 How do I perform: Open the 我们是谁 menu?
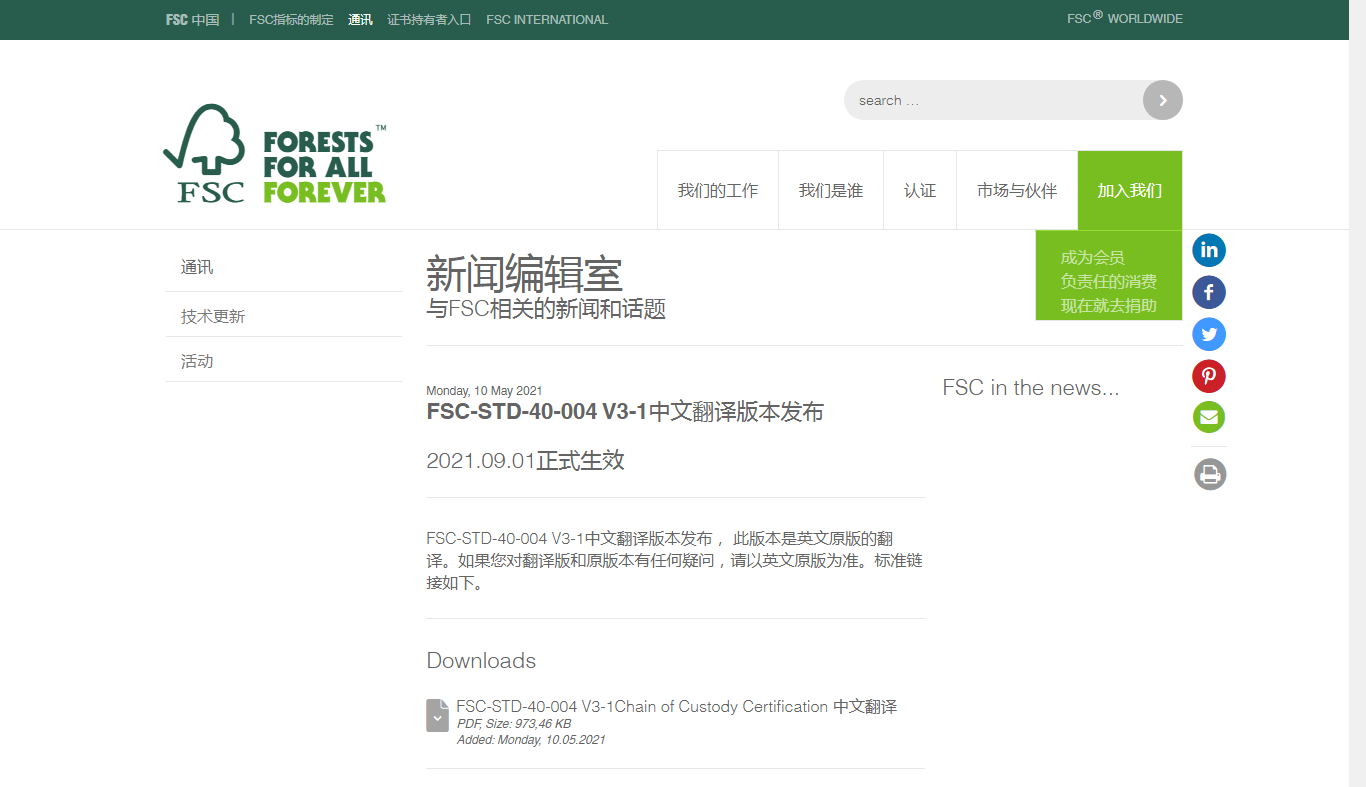(831, 190)
